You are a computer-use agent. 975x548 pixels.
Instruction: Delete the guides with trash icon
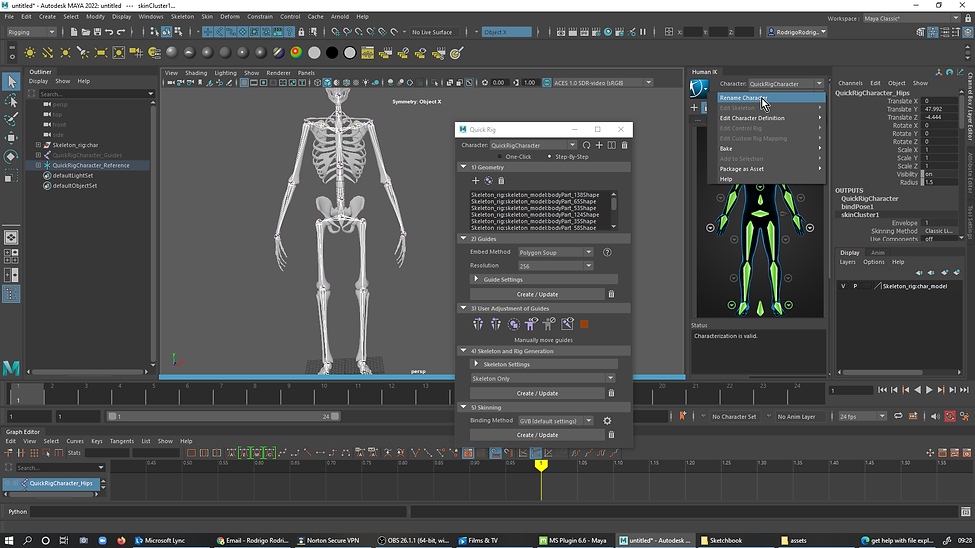[x=611, y=294]
